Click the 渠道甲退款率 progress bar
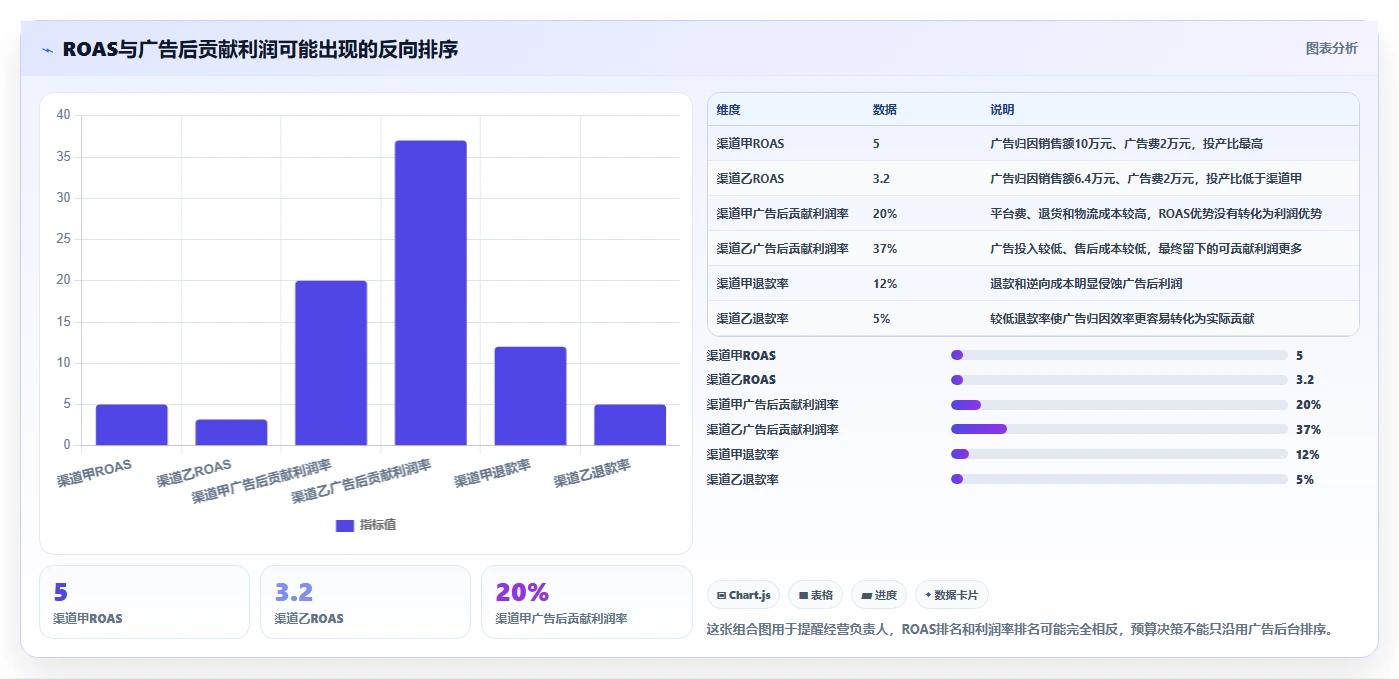 (x=1119, y=454)
